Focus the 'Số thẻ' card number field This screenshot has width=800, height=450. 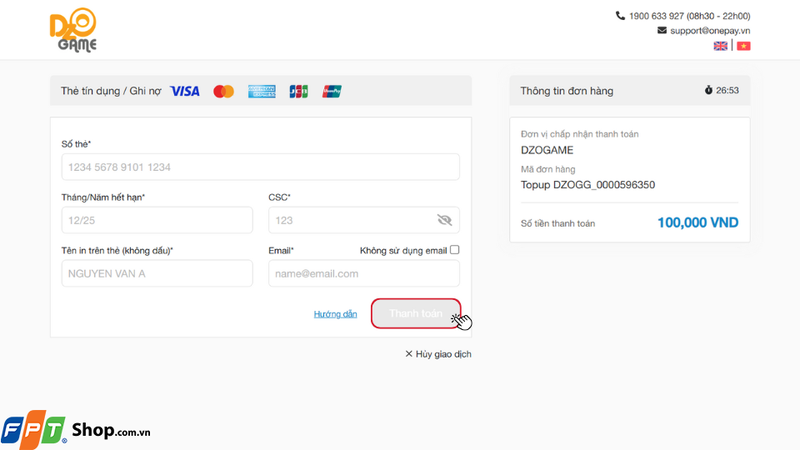pyautogui.click(x=260, y=167)
